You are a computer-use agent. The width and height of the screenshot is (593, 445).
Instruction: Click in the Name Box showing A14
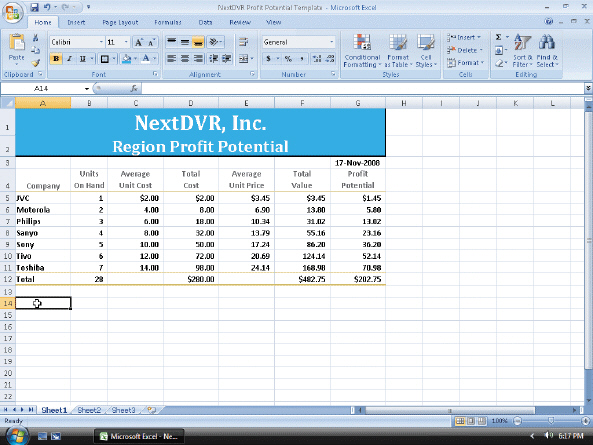coord(41,88)
